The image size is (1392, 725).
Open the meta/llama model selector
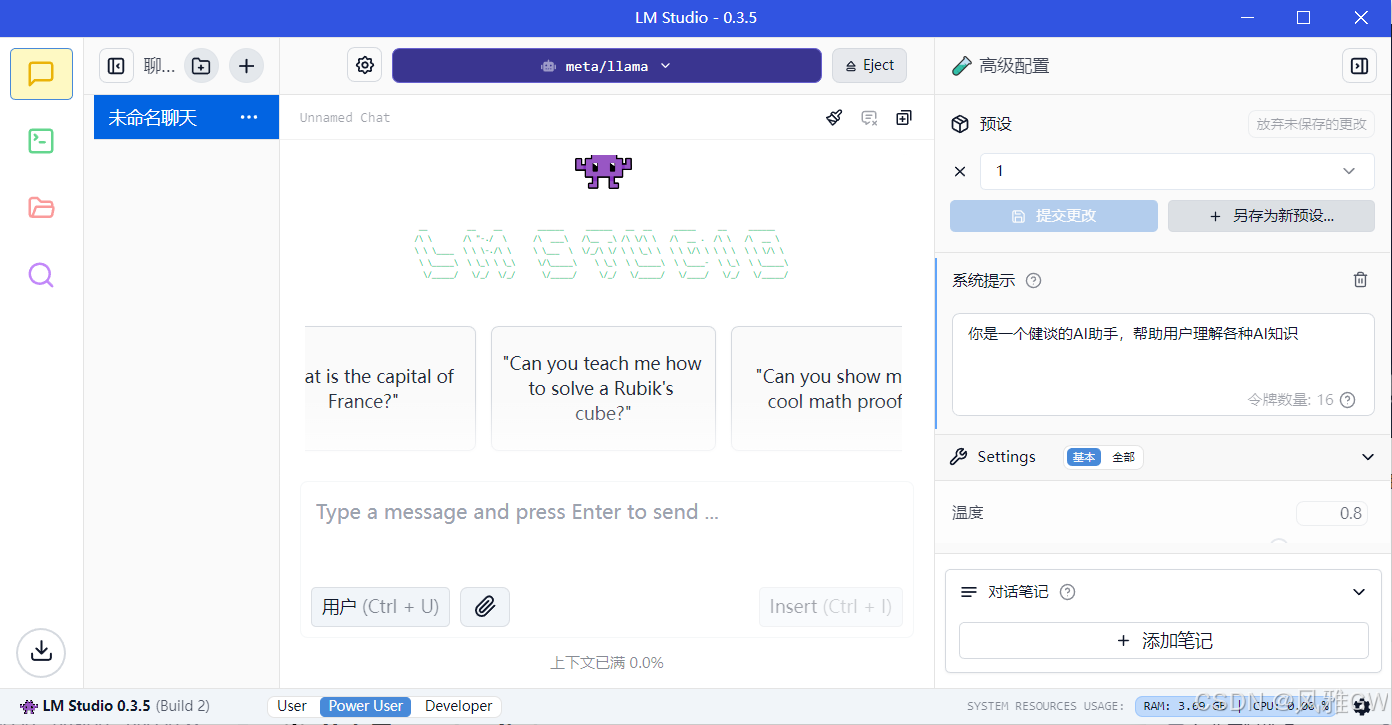pos(607,66)
